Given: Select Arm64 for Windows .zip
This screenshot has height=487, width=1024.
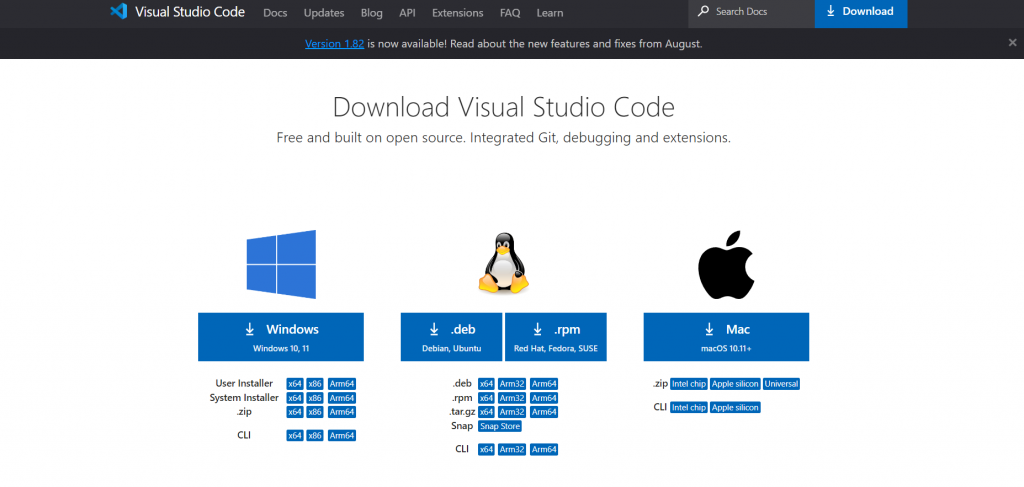Looking at the screenshot, I should [342, 412].
